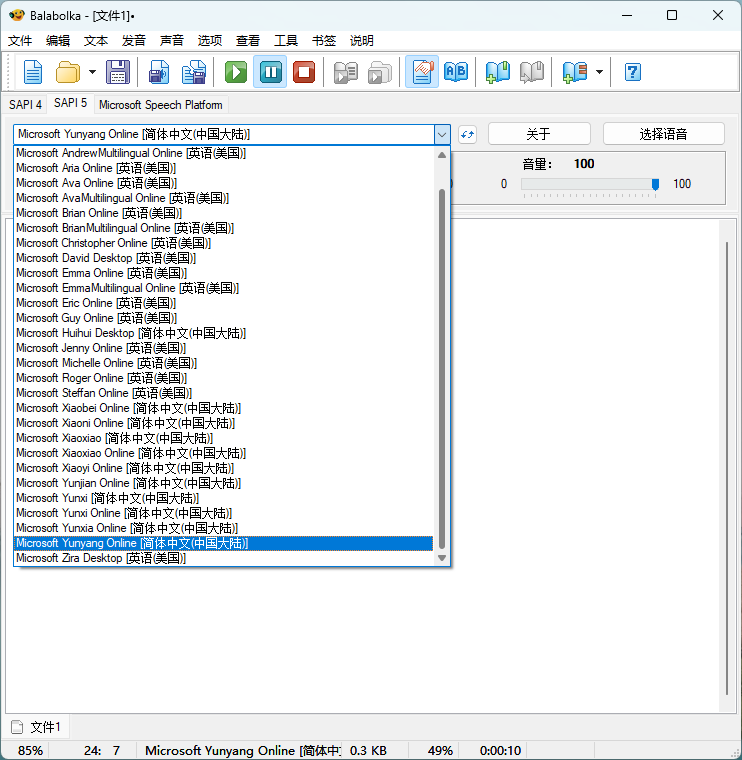742x760 pixels.
Task: Open the AB pronunciation correction icon
Action: pyautogui.click(x=456, y=72)
